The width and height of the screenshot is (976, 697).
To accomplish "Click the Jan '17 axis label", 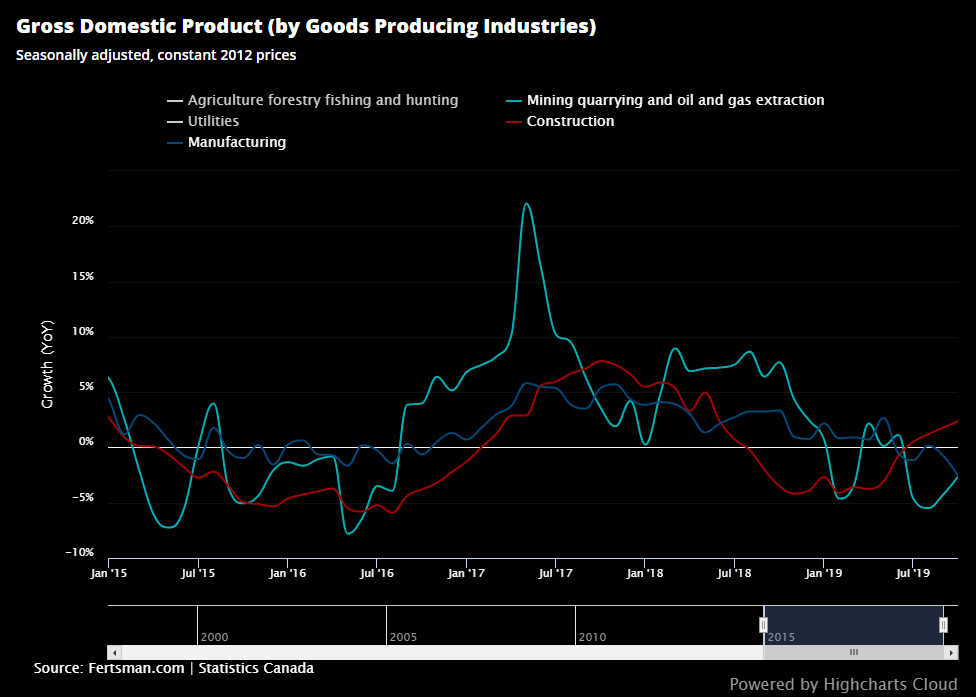I will tap(466, 573).
